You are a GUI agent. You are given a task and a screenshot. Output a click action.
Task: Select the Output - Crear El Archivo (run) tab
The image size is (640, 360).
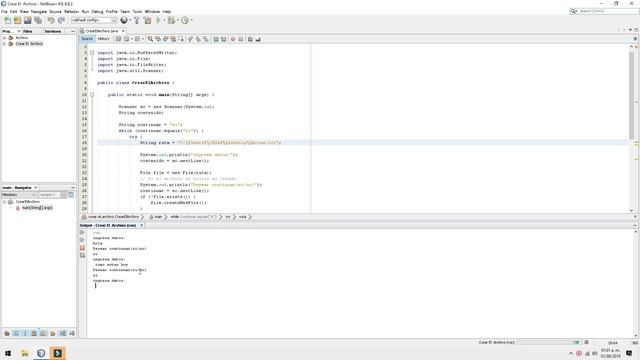108,225
